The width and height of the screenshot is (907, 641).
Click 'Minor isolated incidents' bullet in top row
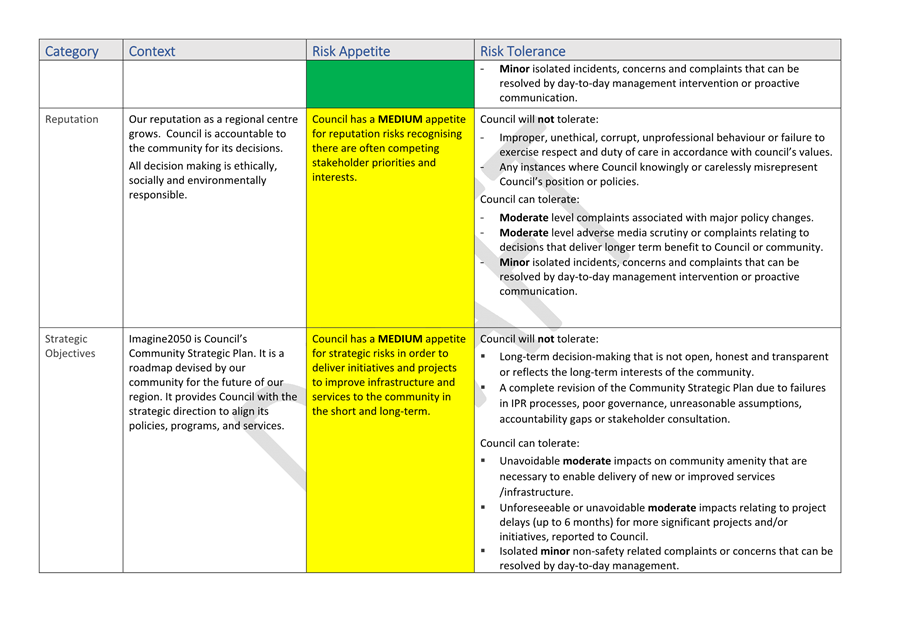649,83
